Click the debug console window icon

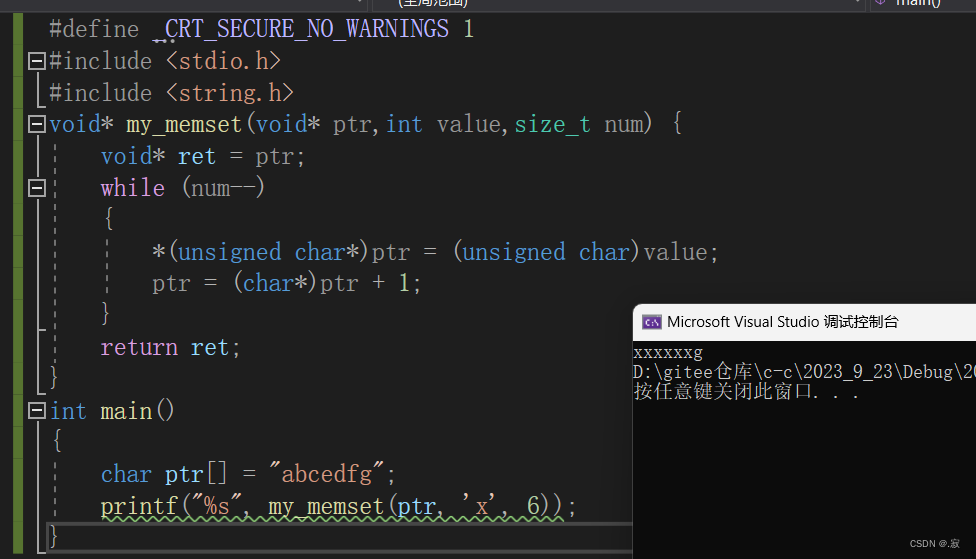(652, 322)
